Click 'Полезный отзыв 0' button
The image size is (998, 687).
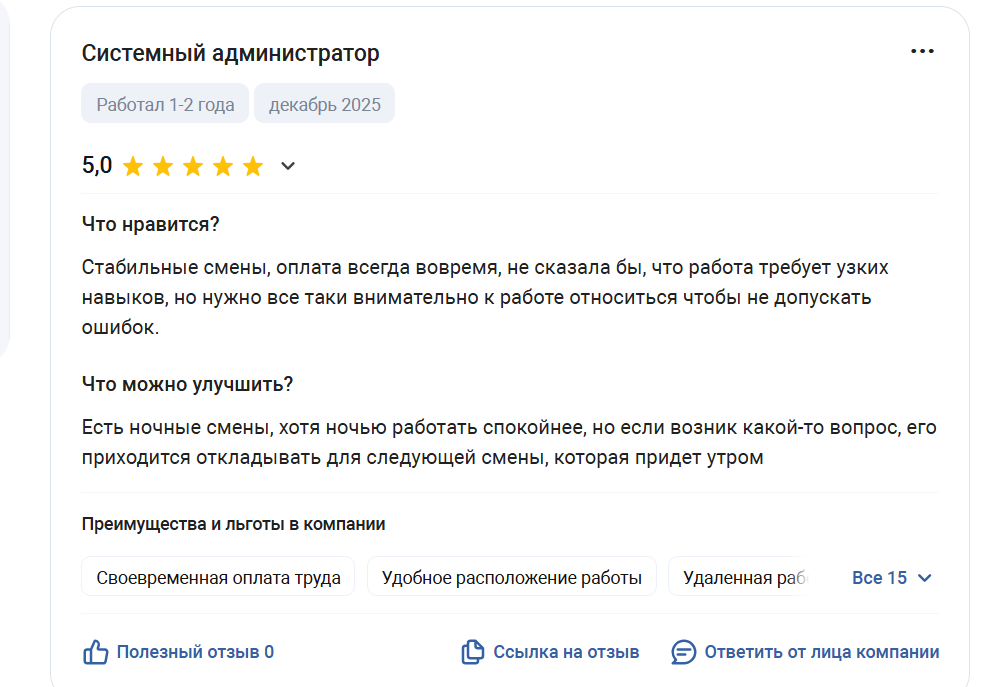[195, 652]
